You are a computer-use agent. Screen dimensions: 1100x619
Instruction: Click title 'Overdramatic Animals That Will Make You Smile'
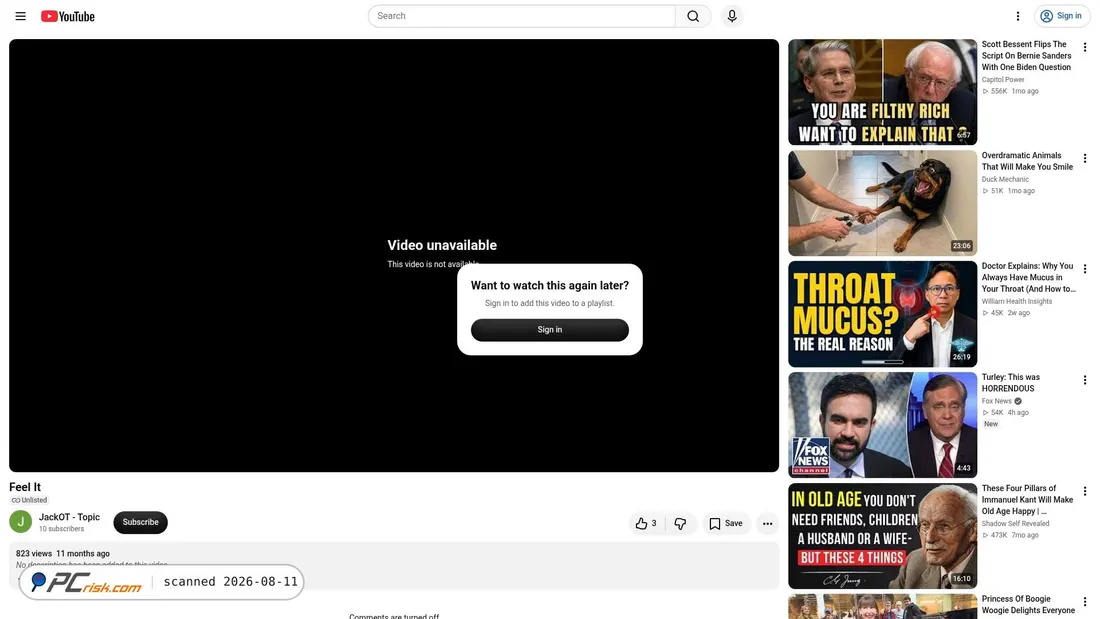point(1027,161)
